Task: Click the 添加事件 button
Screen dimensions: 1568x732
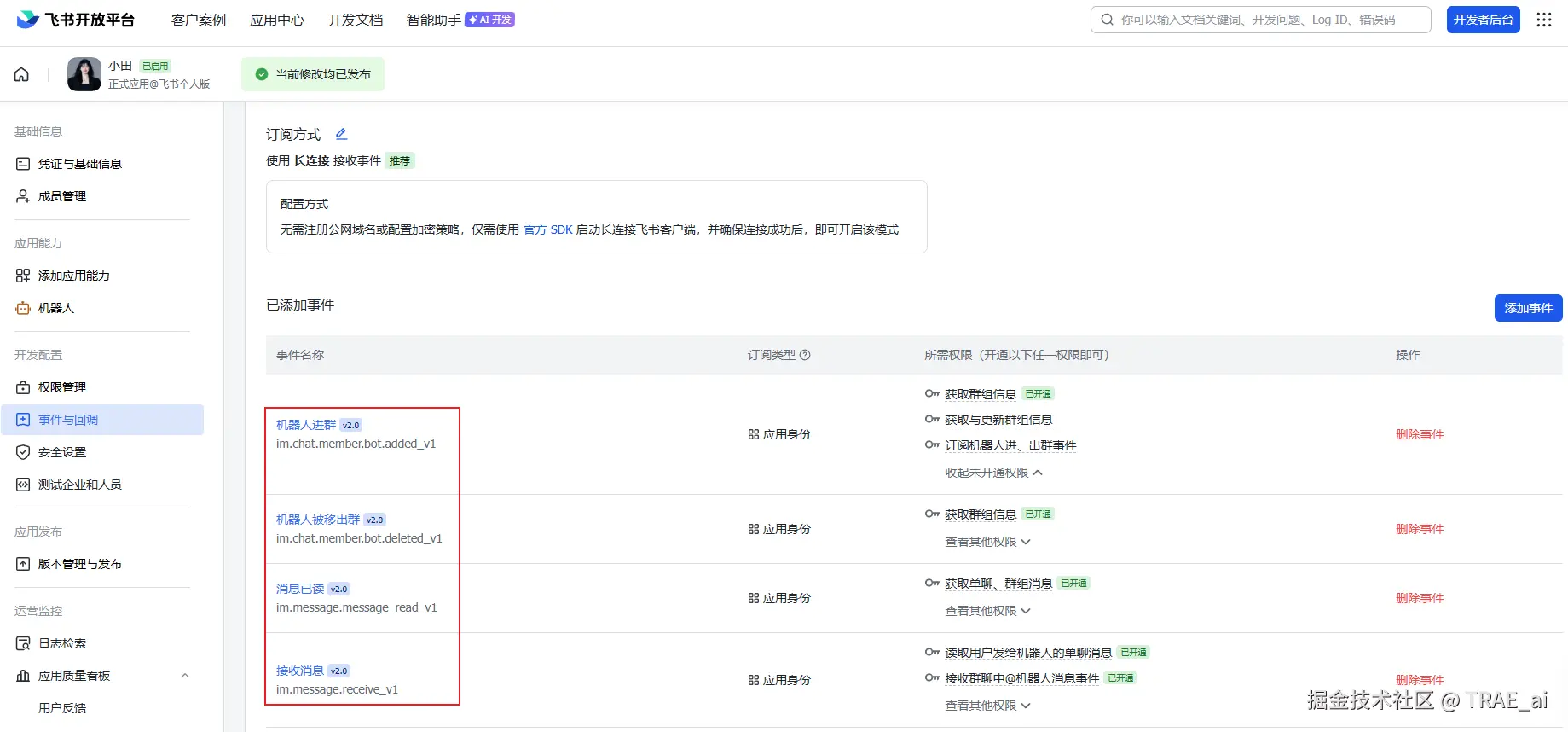Action: tap(1528, 308)
